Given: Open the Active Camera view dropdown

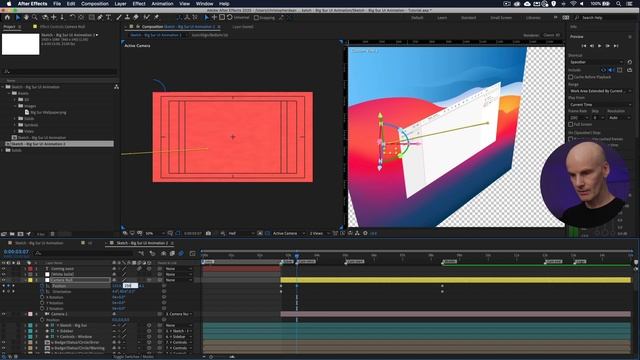Looking at the screenshot, I should click(x=289, y=233).
